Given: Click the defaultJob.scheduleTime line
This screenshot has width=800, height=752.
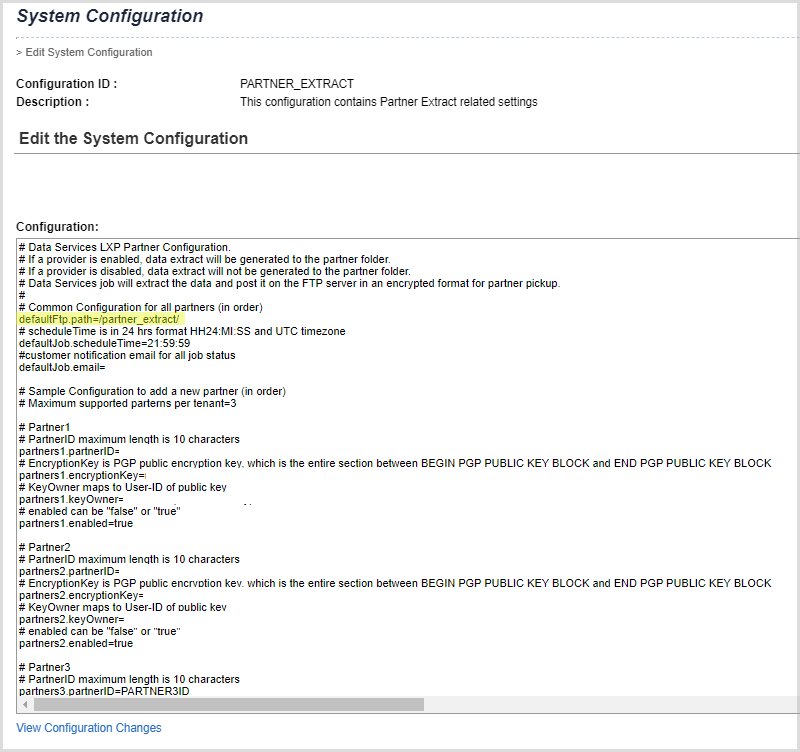Looking at the screenshot, I should (x=100, y=343).
